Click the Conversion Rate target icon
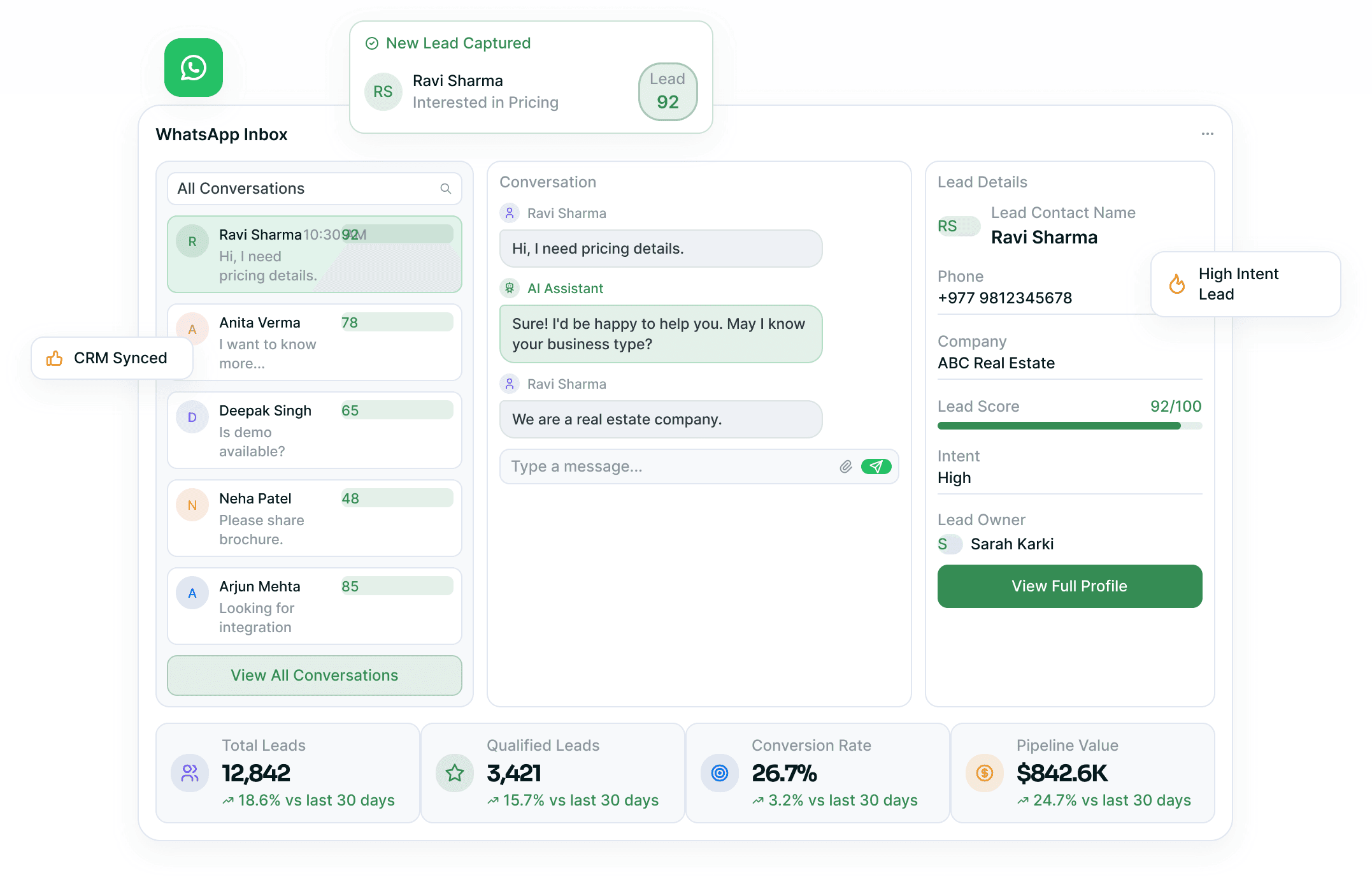Screen dimensions: 1372x882 pos(720,773)
